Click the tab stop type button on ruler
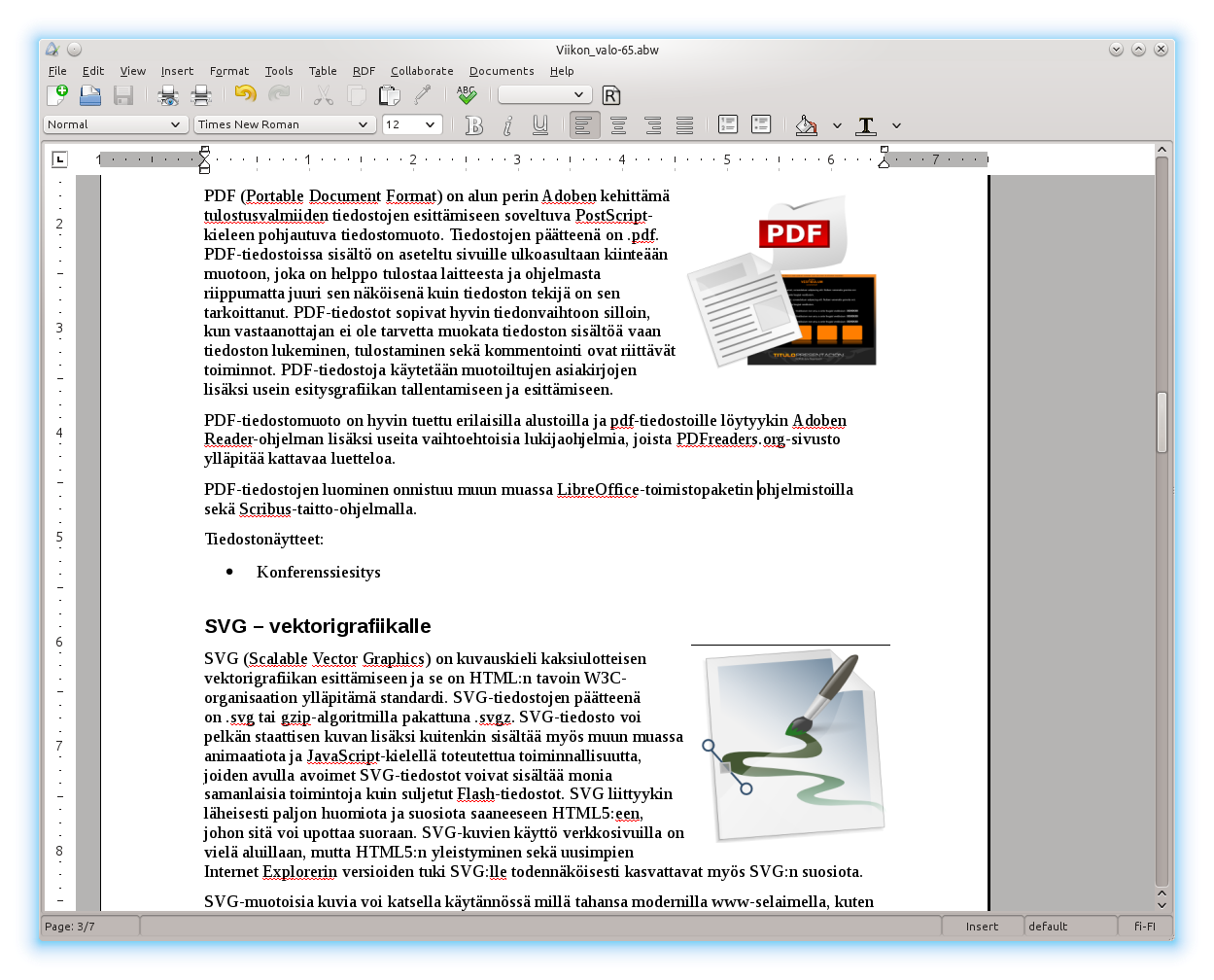Screen dimensions: 1214x980 click(x=59, y=159)
